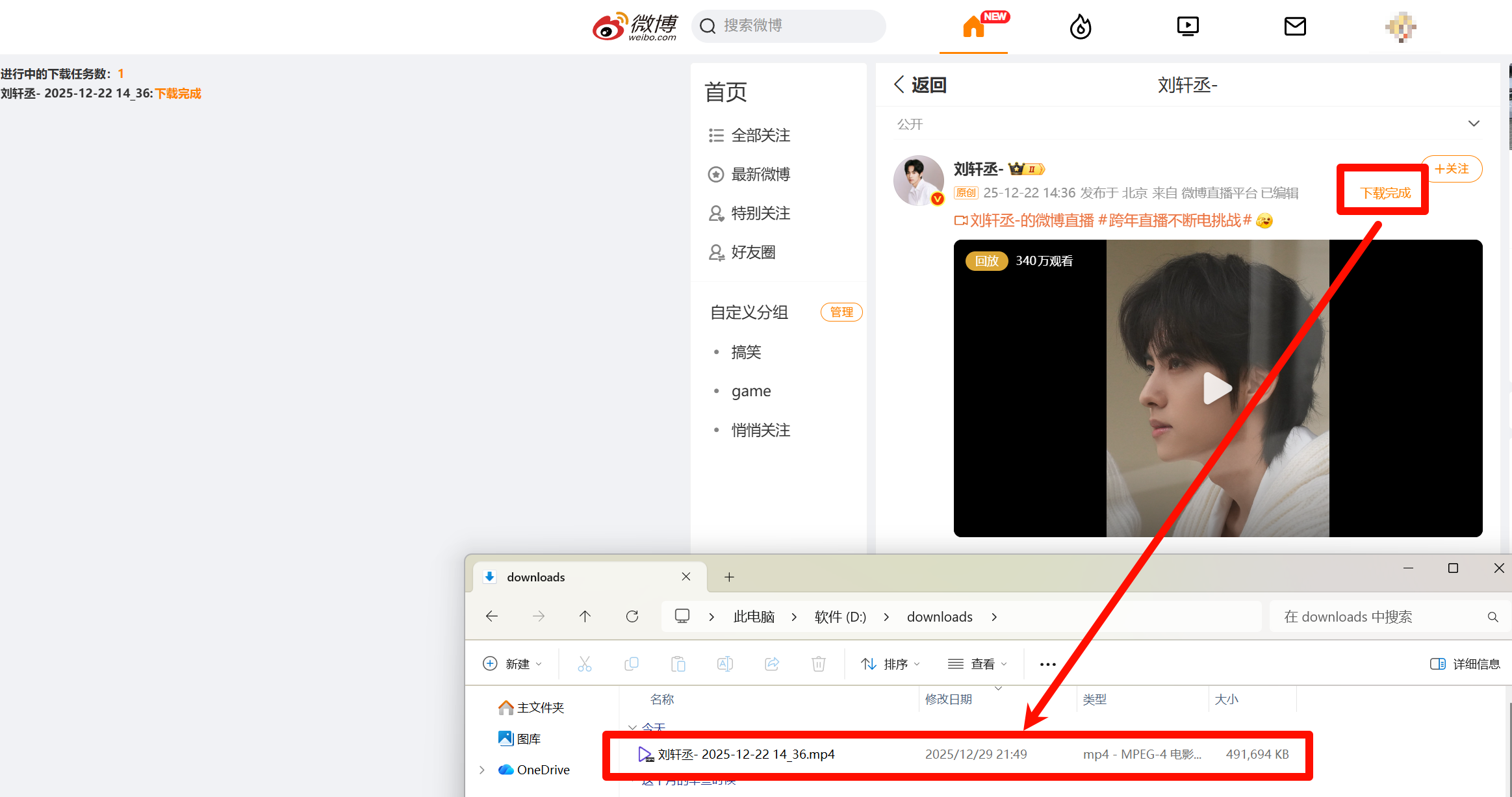Screen dimensions: 1512x797
Task: Select the 刘轩丞 mp4 file entry
Action: tap(745, 754)
